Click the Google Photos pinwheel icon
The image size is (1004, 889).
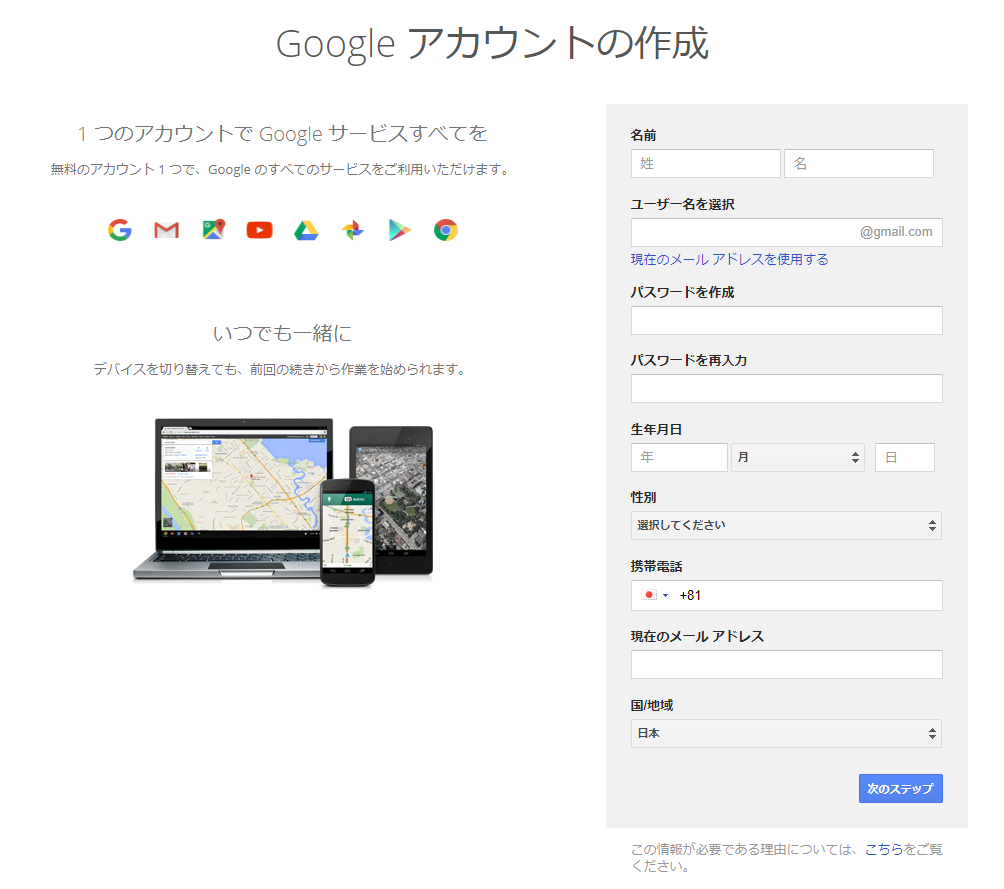coord(353,230)
